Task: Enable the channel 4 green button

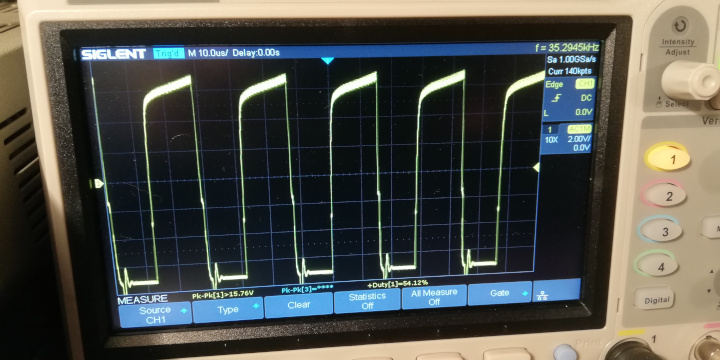Action: [x=657, y=265]
